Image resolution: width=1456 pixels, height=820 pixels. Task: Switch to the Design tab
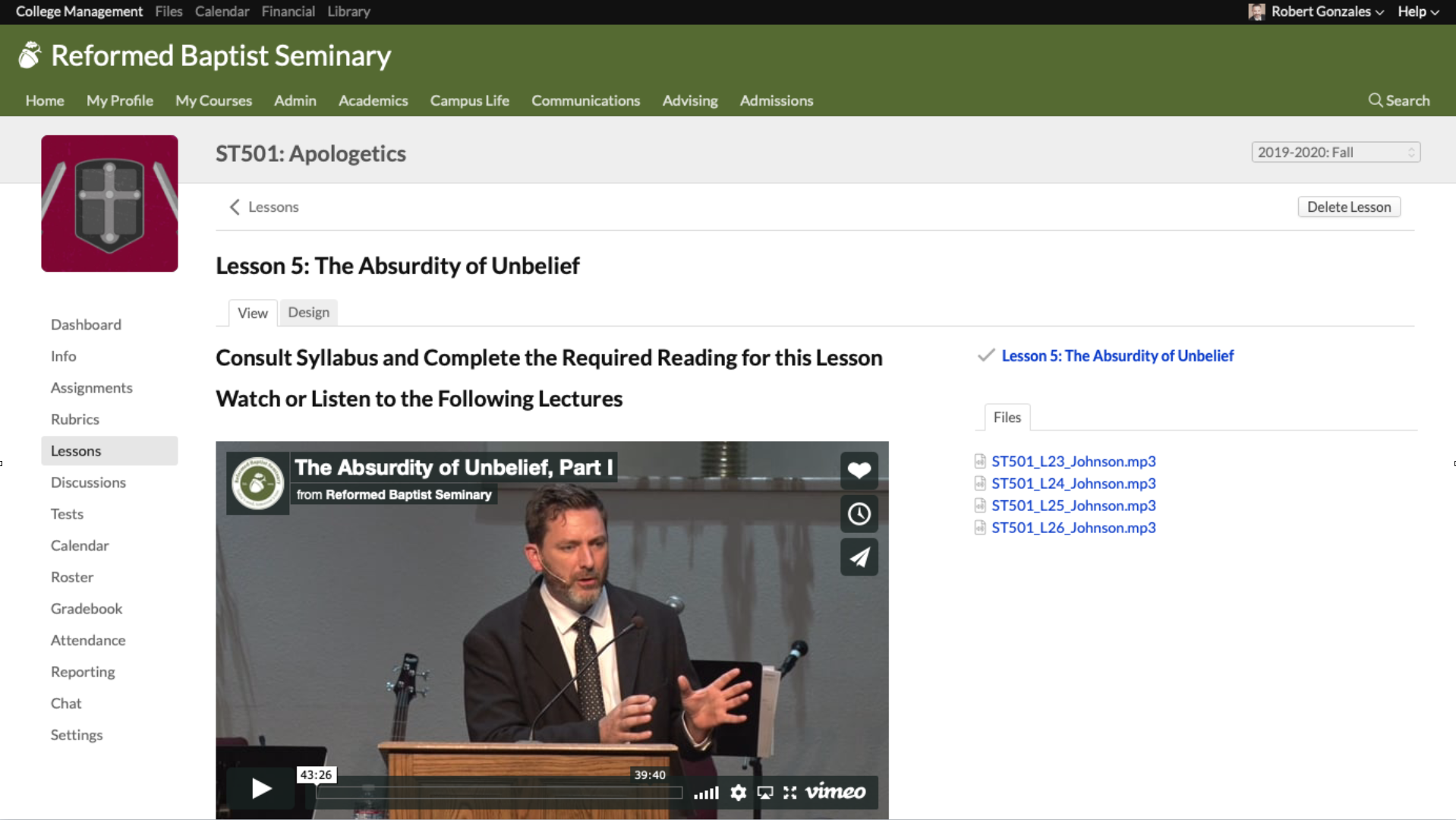point(308,312)
